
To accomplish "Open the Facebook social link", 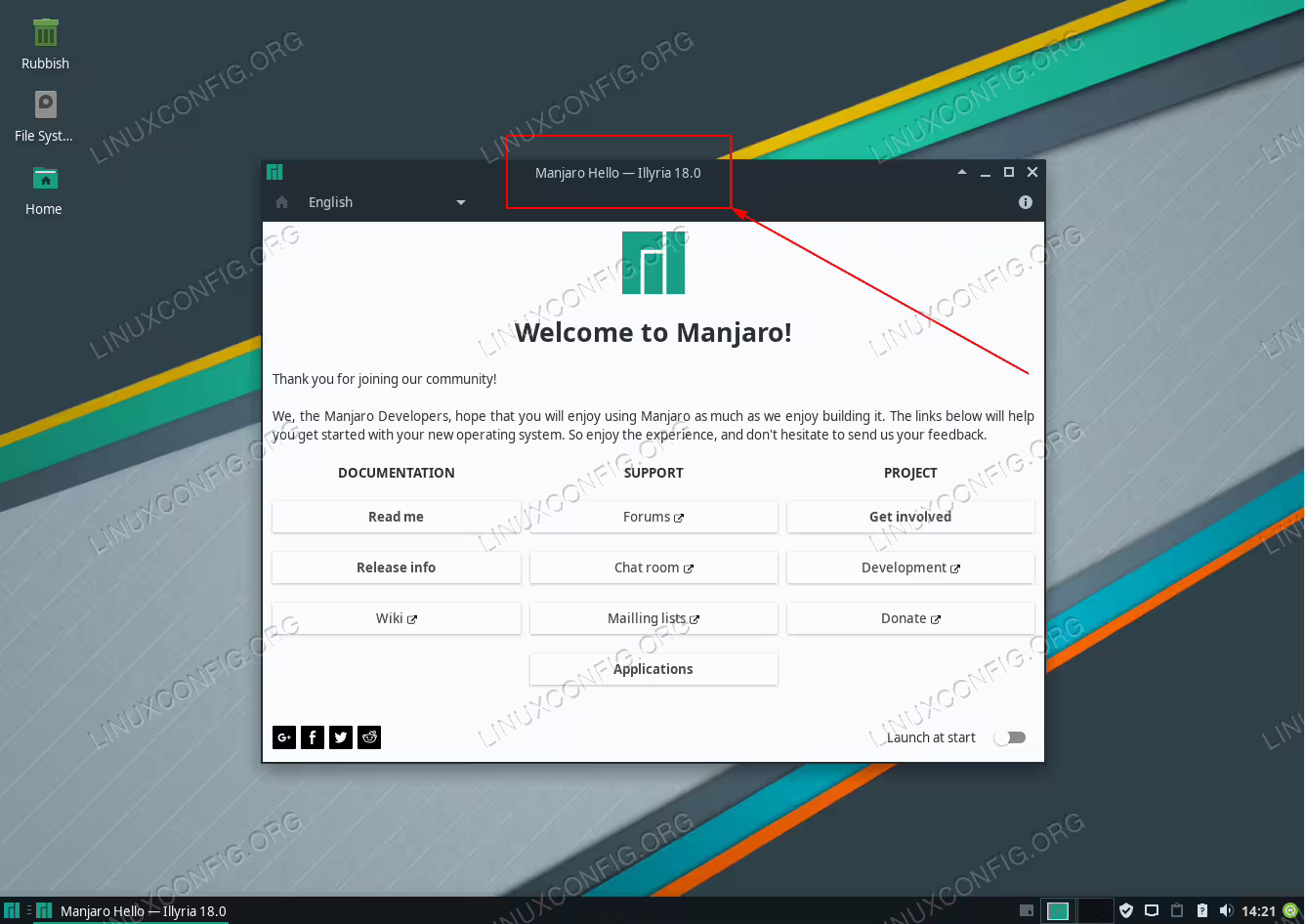I will [312, 737].
